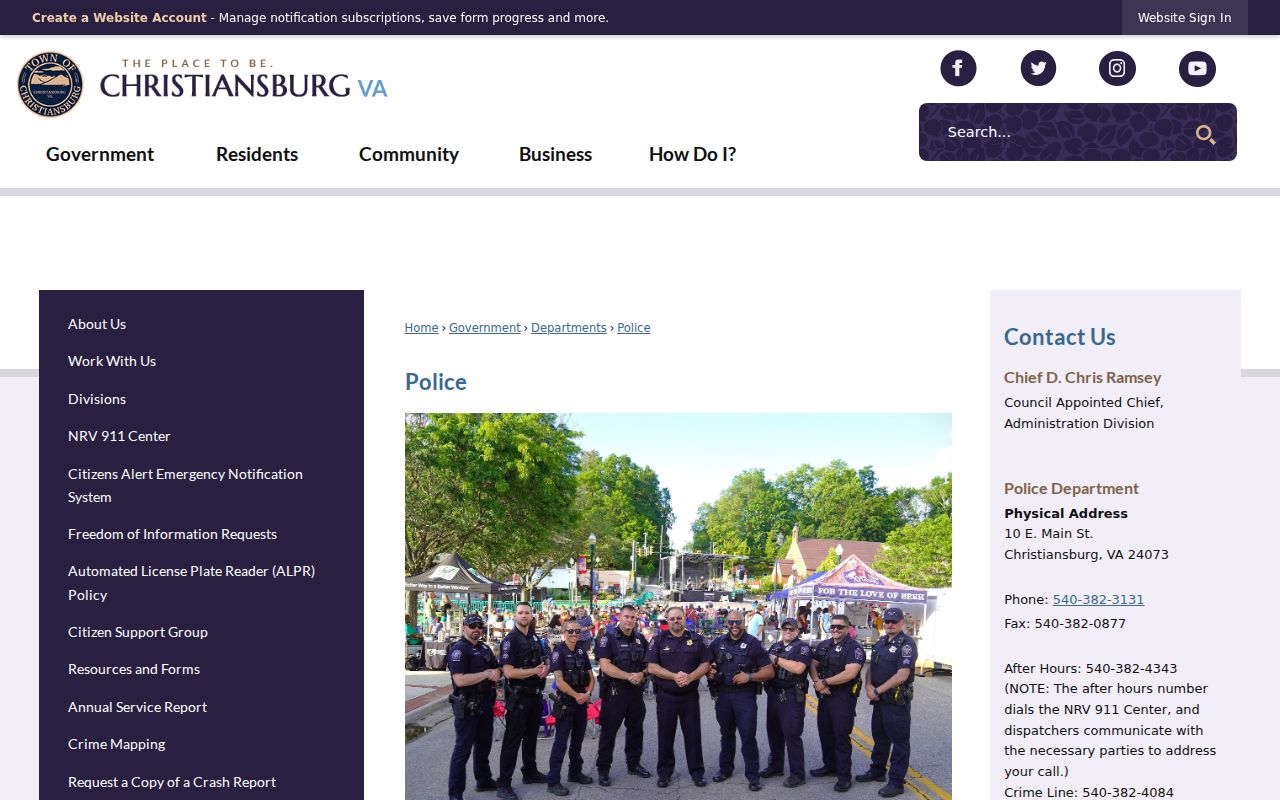Open the Government menu
This screenshot has width=1280, height=800.
100,154
